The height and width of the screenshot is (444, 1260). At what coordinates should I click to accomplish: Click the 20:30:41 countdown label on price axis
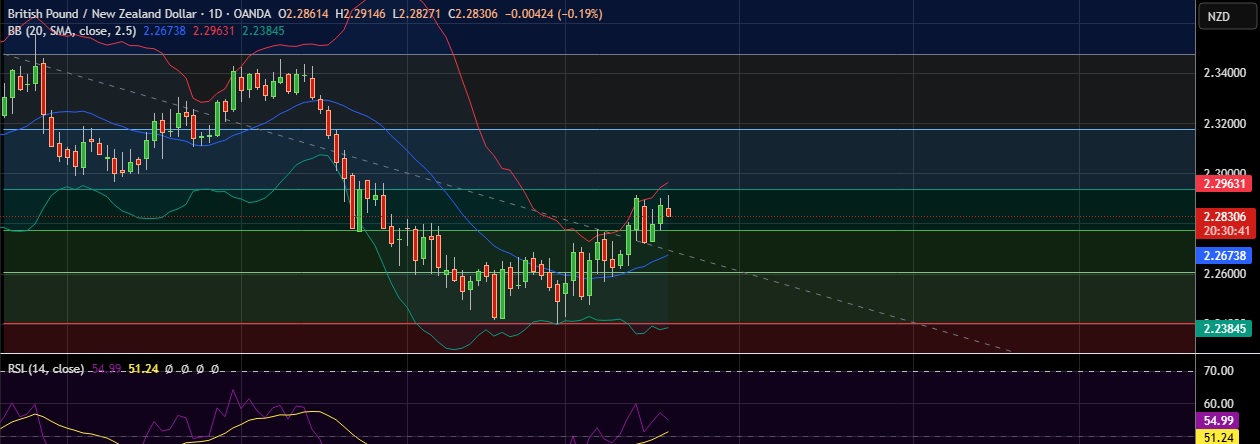(1225, 229)
